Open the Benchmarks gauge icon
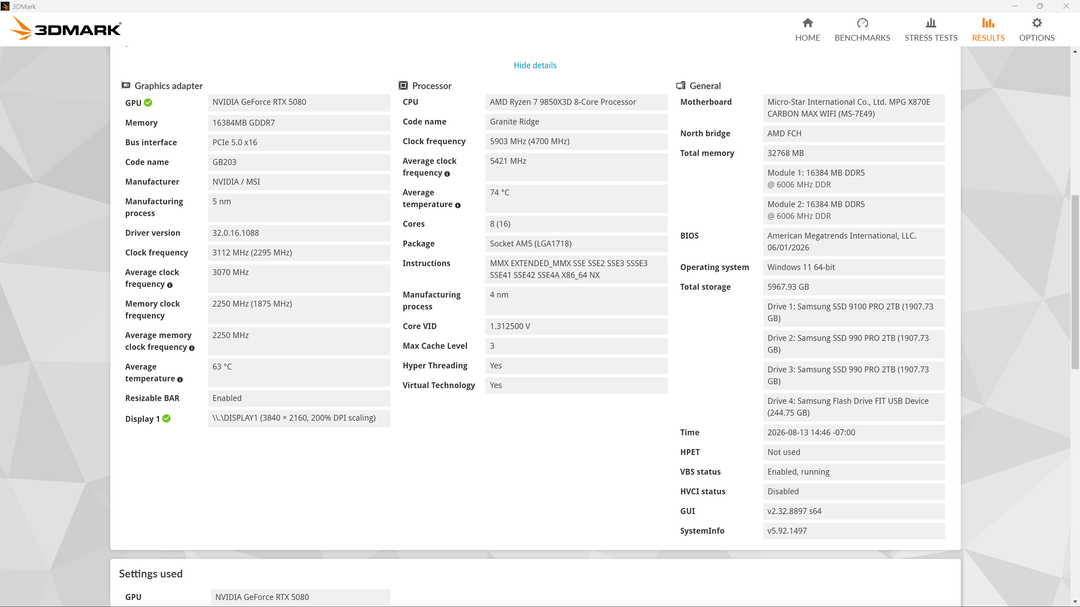1080x607 pixels. (862, 23)
